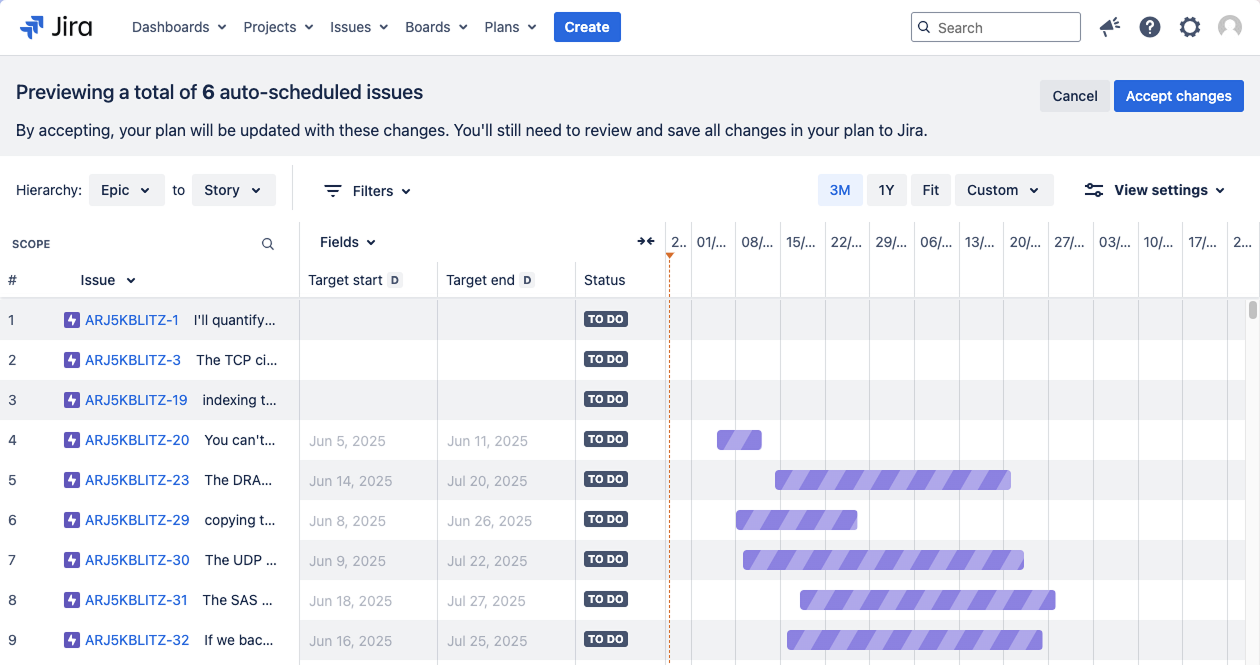The width and height of the screenshot is (1260, 665).
Task: Open the View settings dropdown
Action: (x=1155, y=190)
